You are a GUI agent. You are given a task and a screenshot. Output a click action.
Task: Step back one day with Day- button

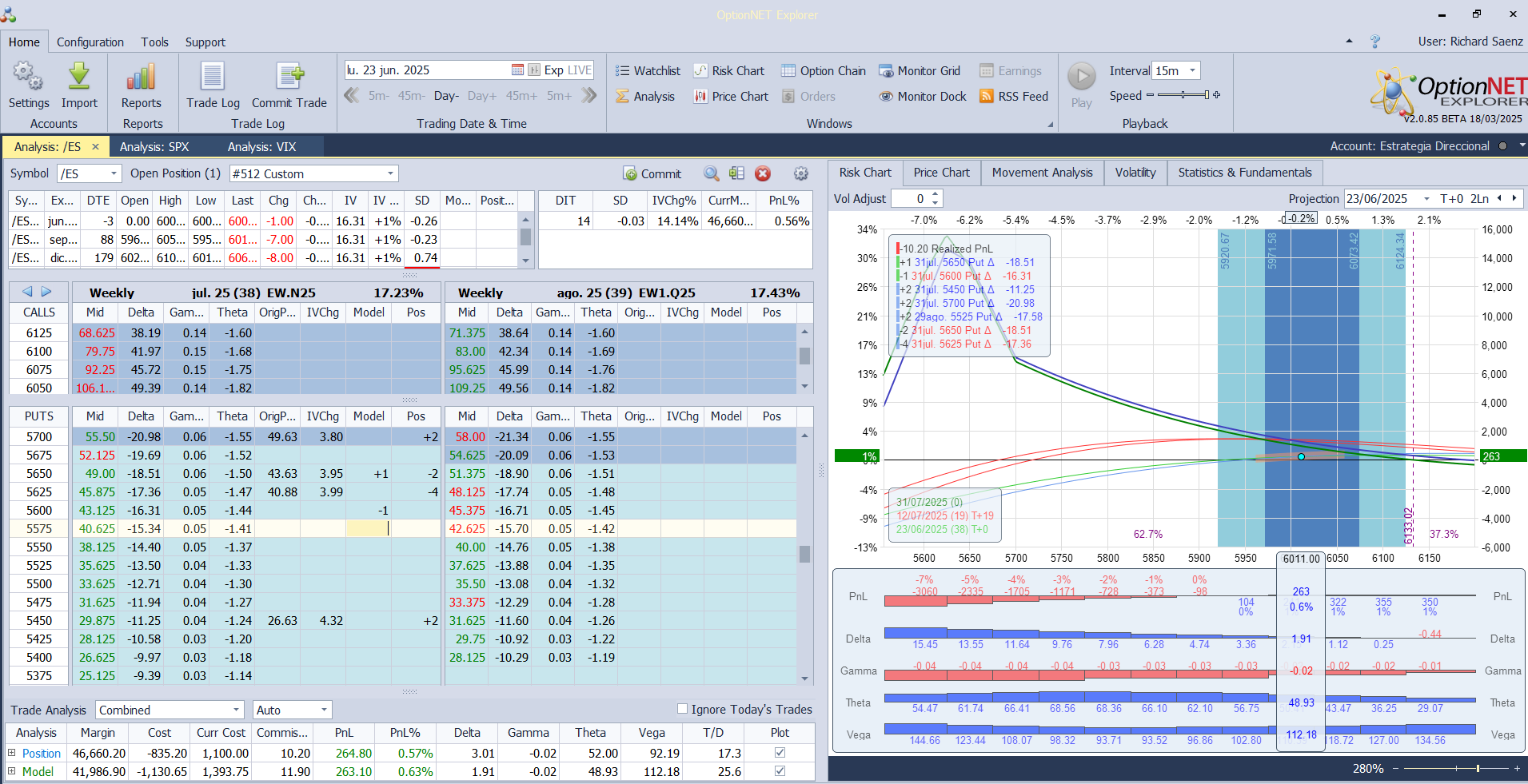(x=445, y=96)
